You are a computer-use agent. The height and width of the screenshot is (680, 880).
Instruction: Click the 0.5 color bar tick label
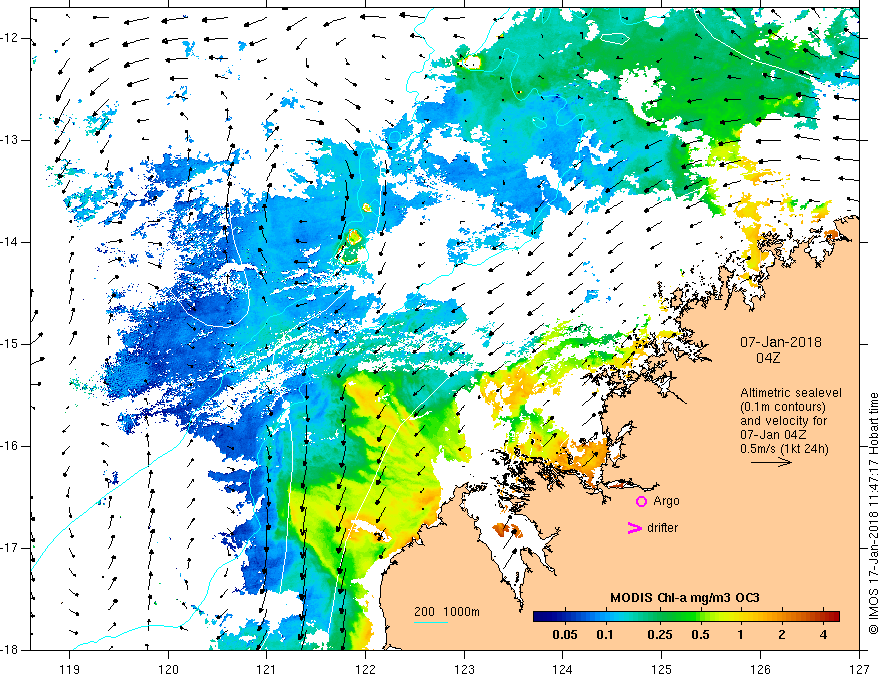[700, 635]
